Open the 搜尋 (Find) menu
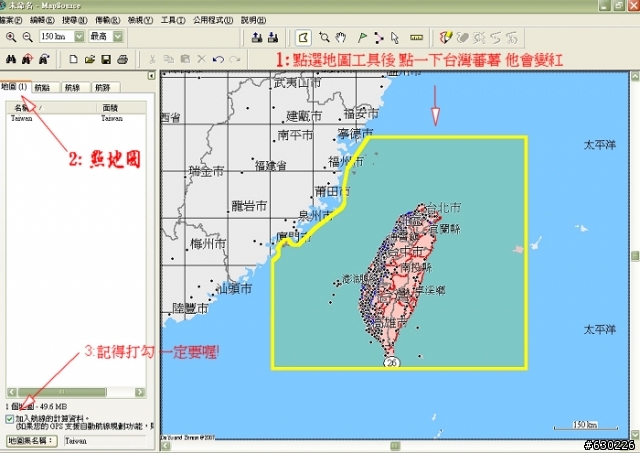Viewport: 640px width, 453px height. pyautogui.click(x=75, y=20)
